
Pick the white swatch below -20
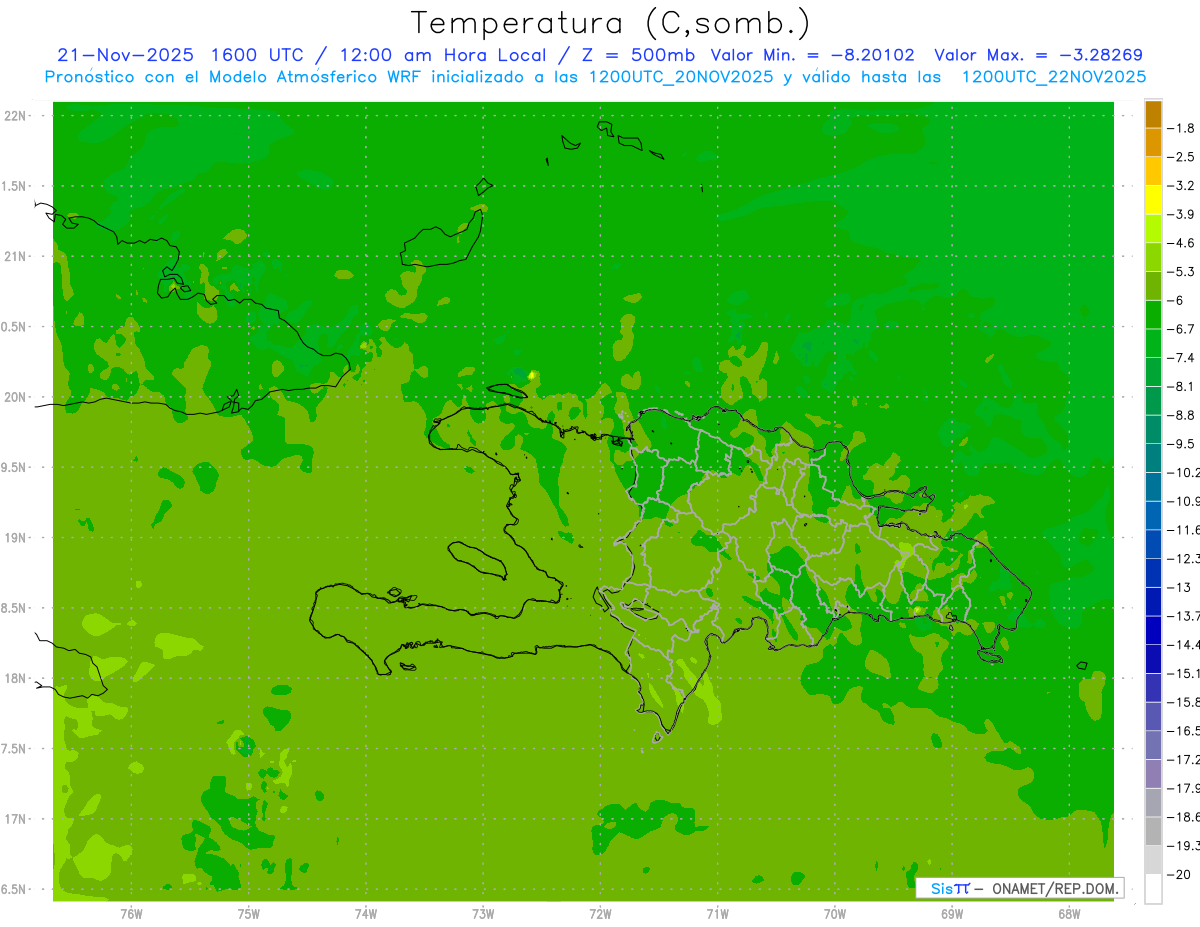[1153, 889]
